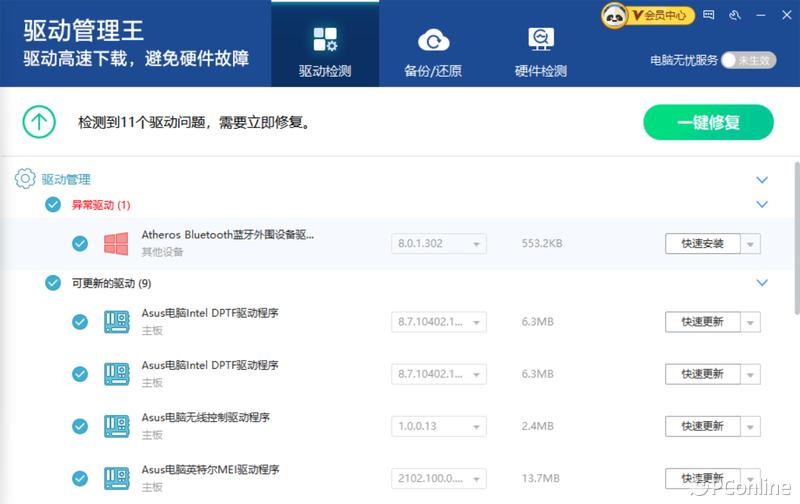Viewport: 800px width, 504px height.
Task: Uncheck the Atheros Bluetooth driver checkbox
Action: (x=80, y=243)
